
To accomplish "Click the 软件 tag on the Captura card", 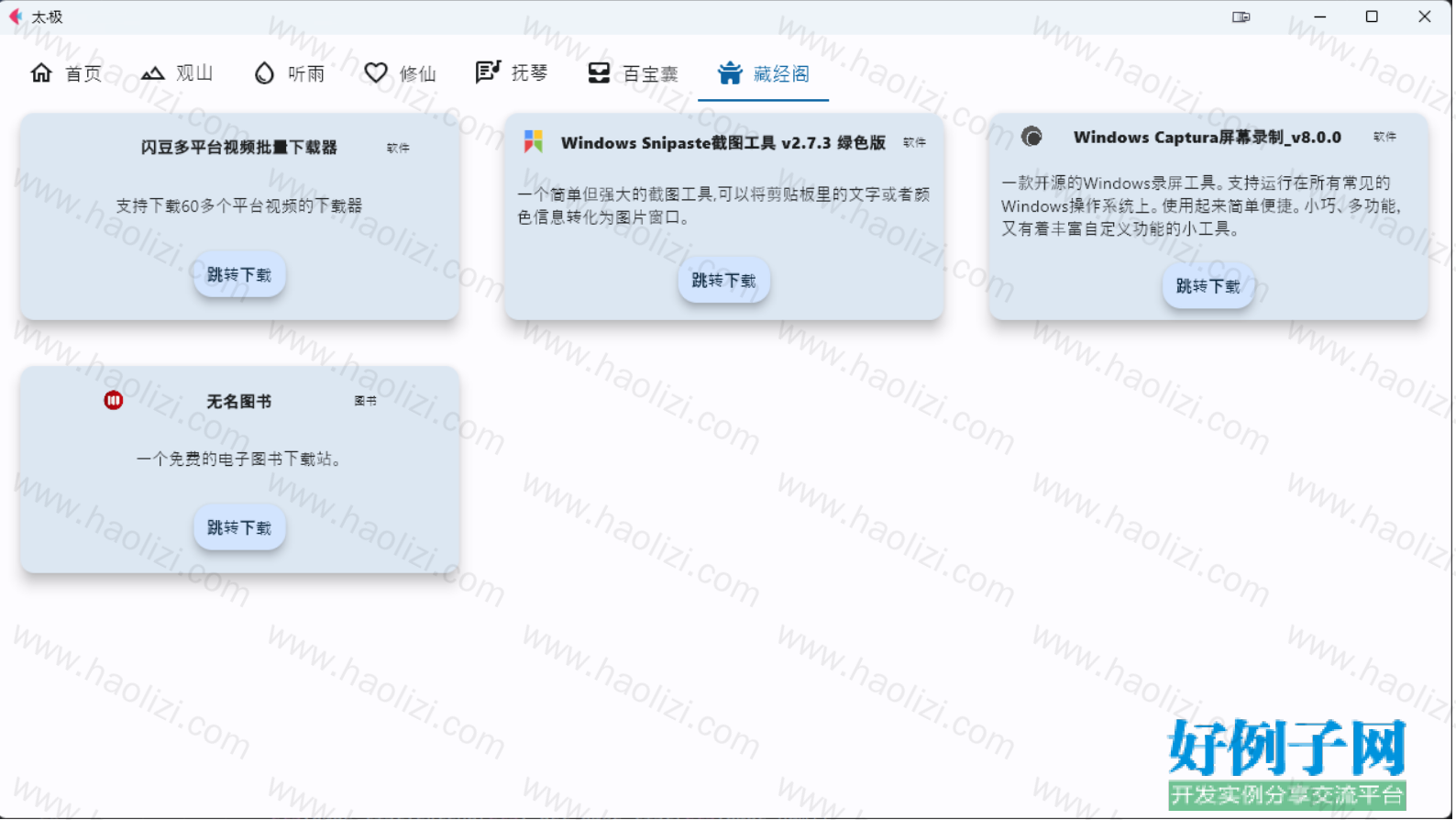I will pyautogui.click(x=1384, y=137).
